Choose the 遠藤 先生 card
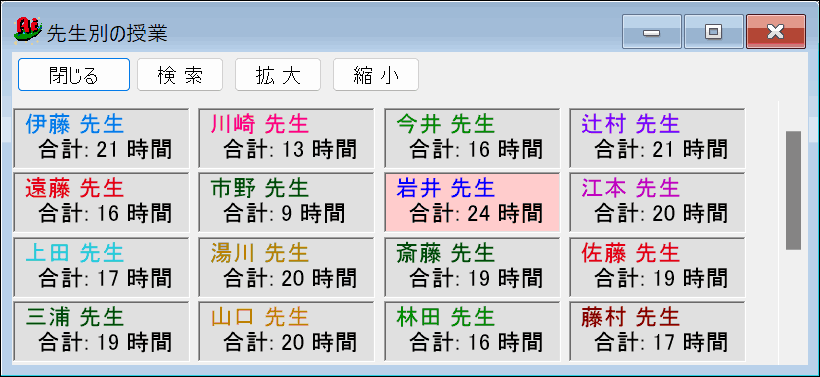 click(101, 202)
